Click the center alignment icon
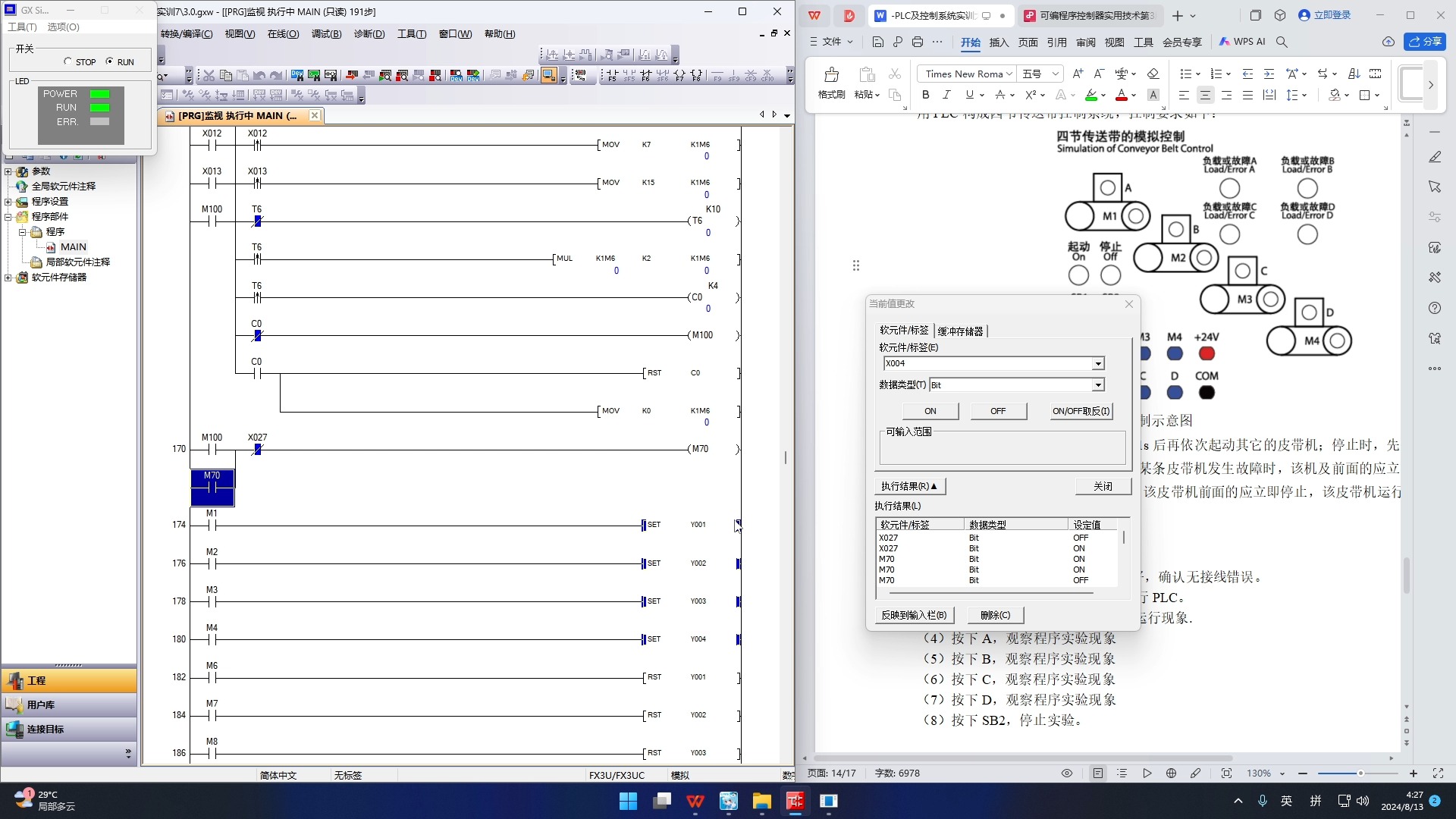The image size is (1456, 819). [1205, 95]
